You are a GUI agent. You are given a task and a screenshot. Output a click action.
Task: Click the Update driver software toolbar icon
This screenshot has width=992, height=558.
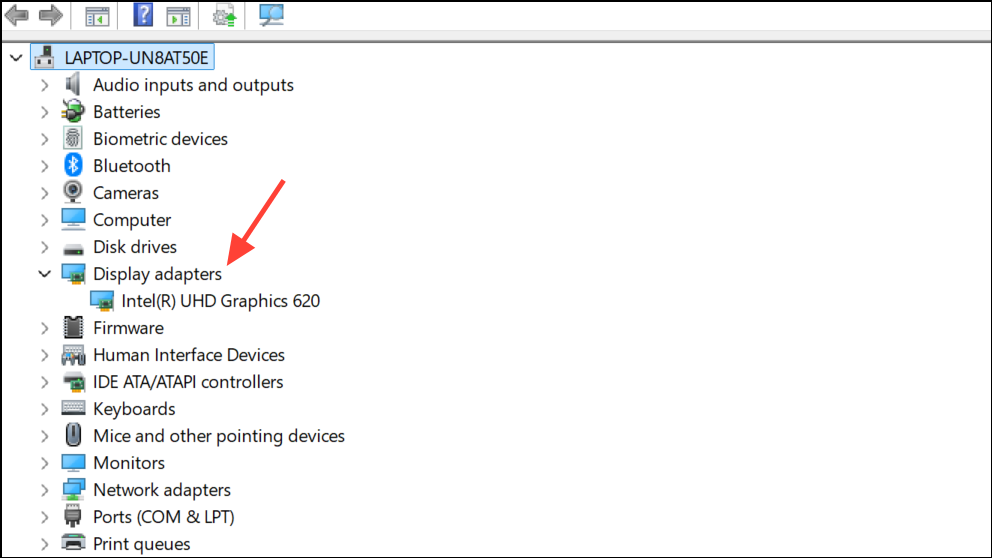224,16
